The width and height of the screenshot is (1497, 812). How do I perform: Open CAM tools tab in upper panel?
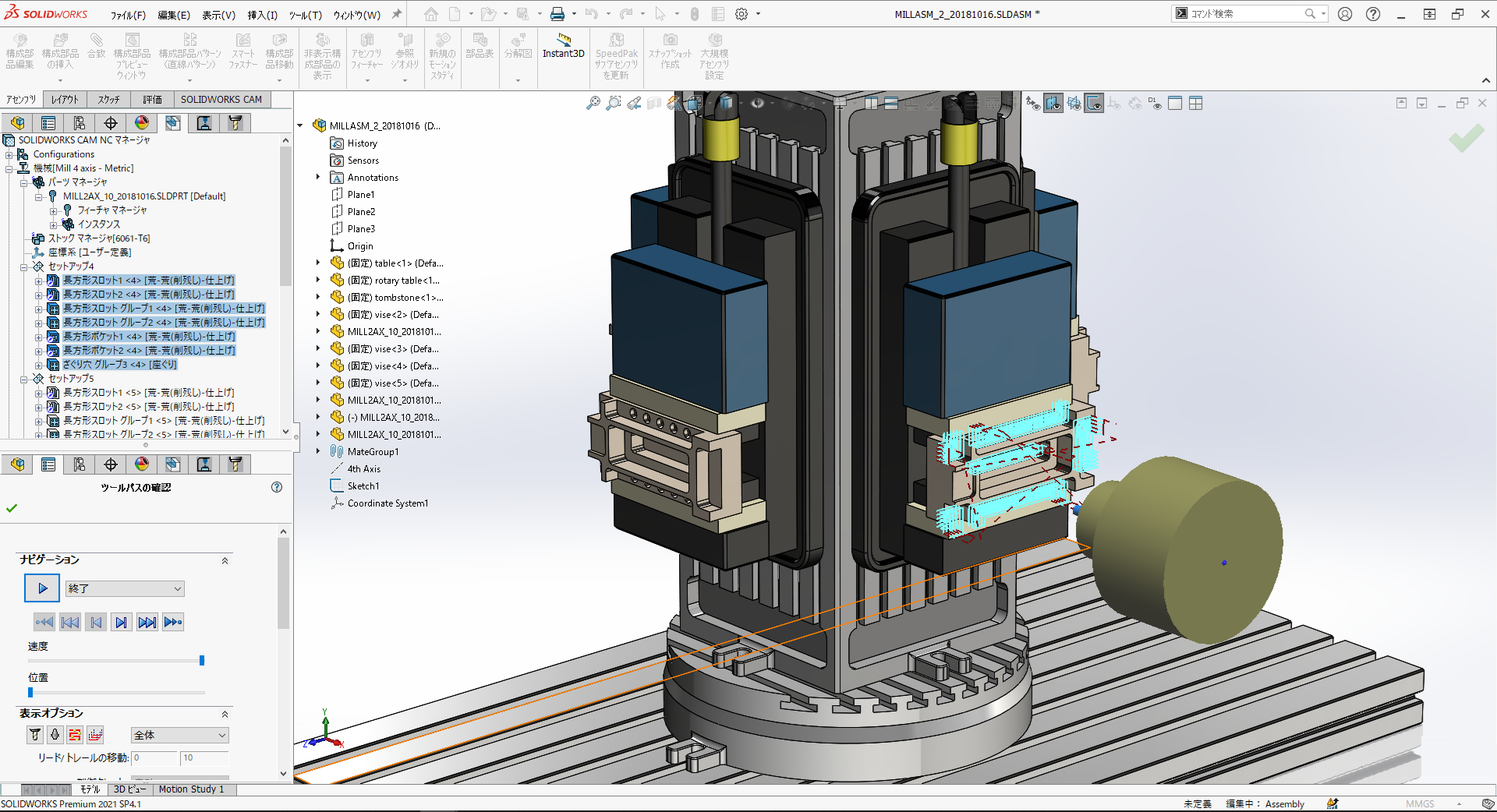tap(235, 123)
